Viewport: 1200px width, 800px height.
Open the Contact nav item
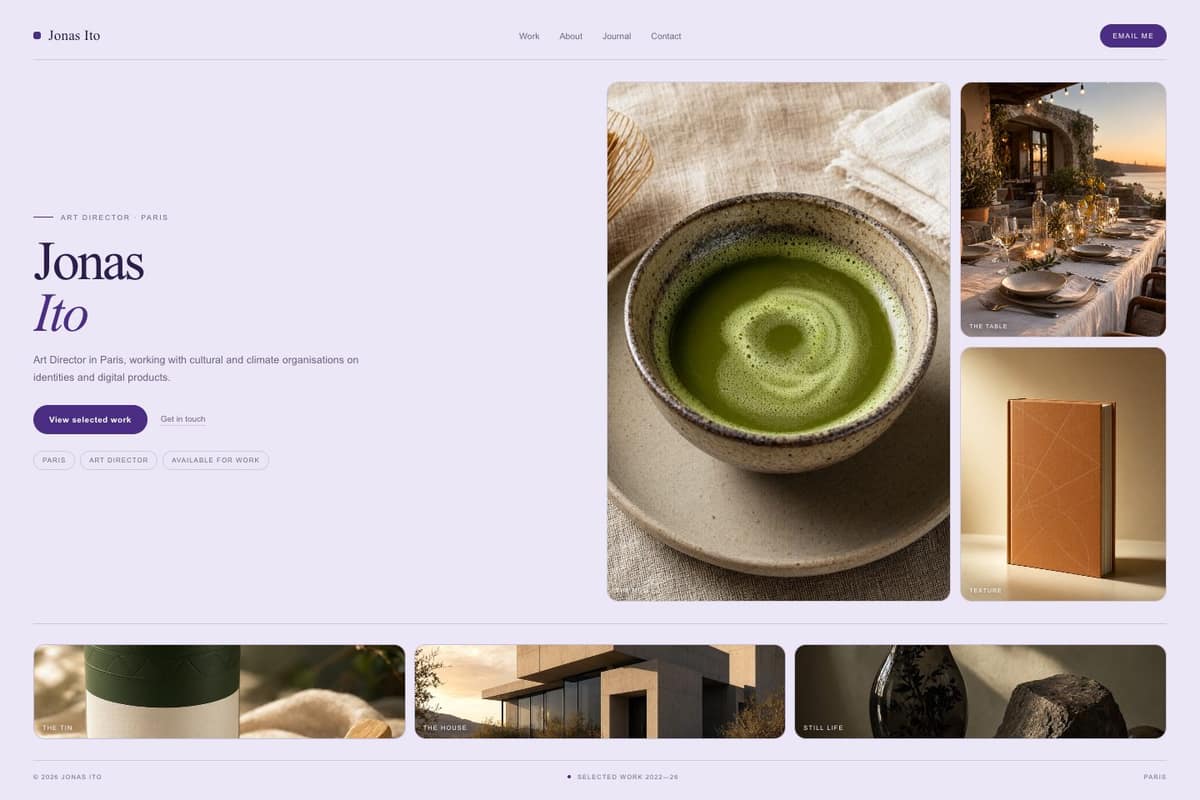pyautogui.click(x=666, y=36)
